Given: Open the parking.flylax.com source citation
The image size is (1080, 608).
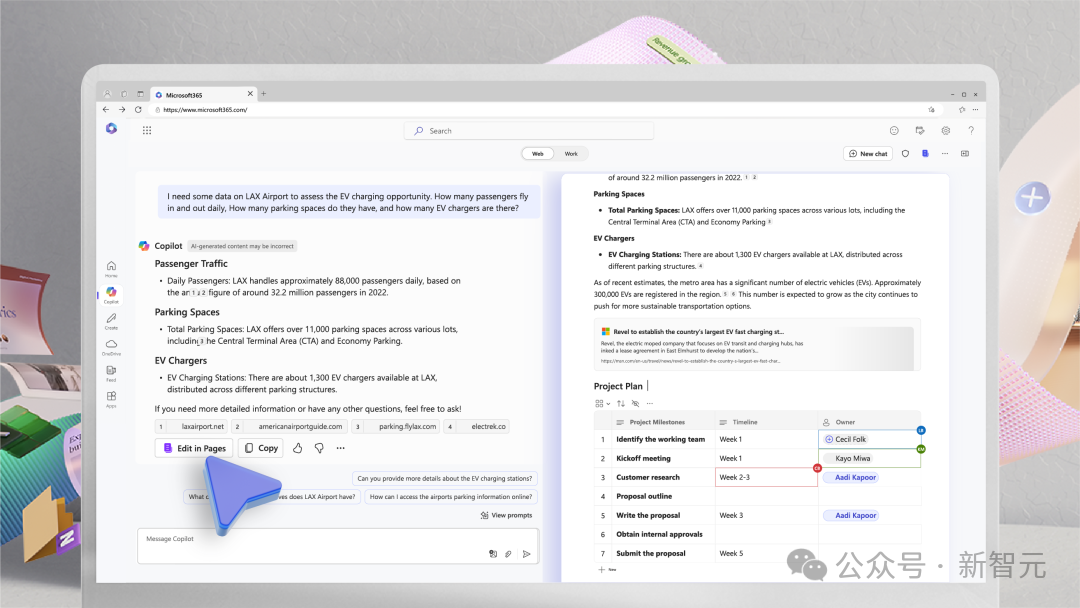Looking at the screenshot, I should tap(395, 426).
